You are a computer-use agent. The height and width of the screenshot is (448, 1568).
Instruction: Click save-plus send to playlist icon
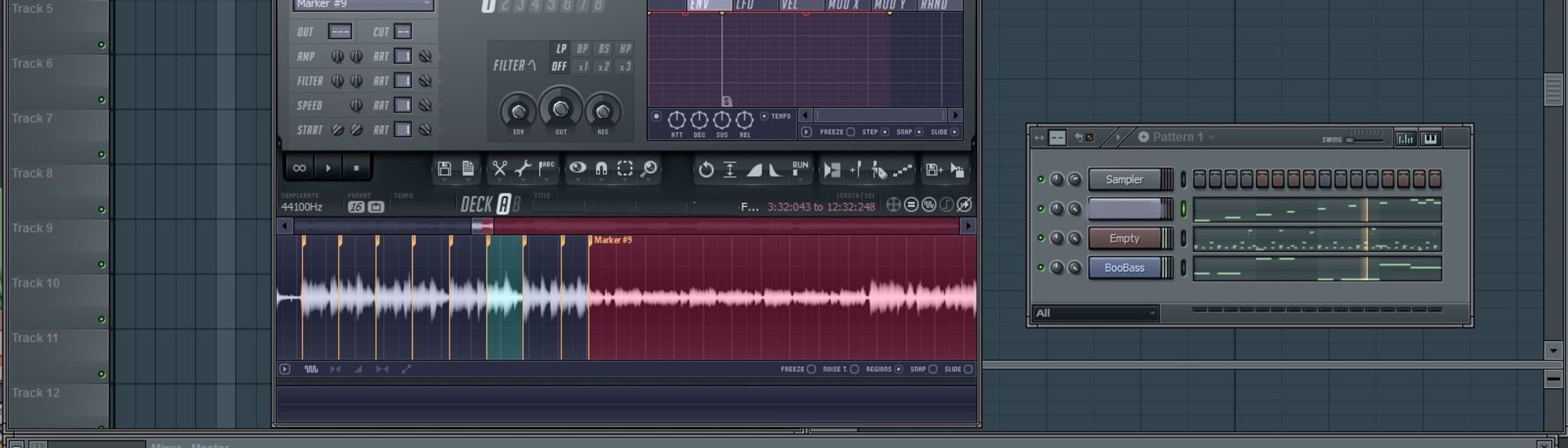[x=934, y=170]
